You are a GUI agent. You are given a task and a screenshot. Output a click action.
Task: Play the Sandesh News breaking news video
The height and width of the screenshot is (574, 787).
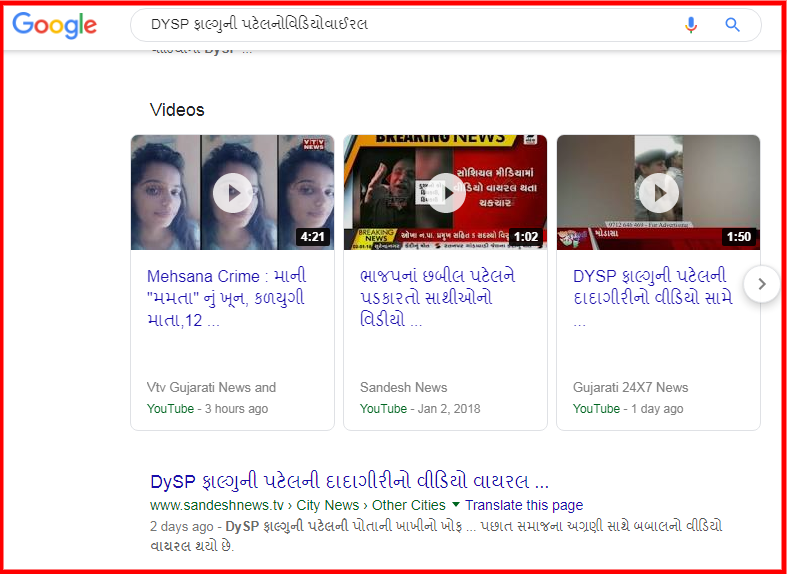click(445, 193)
